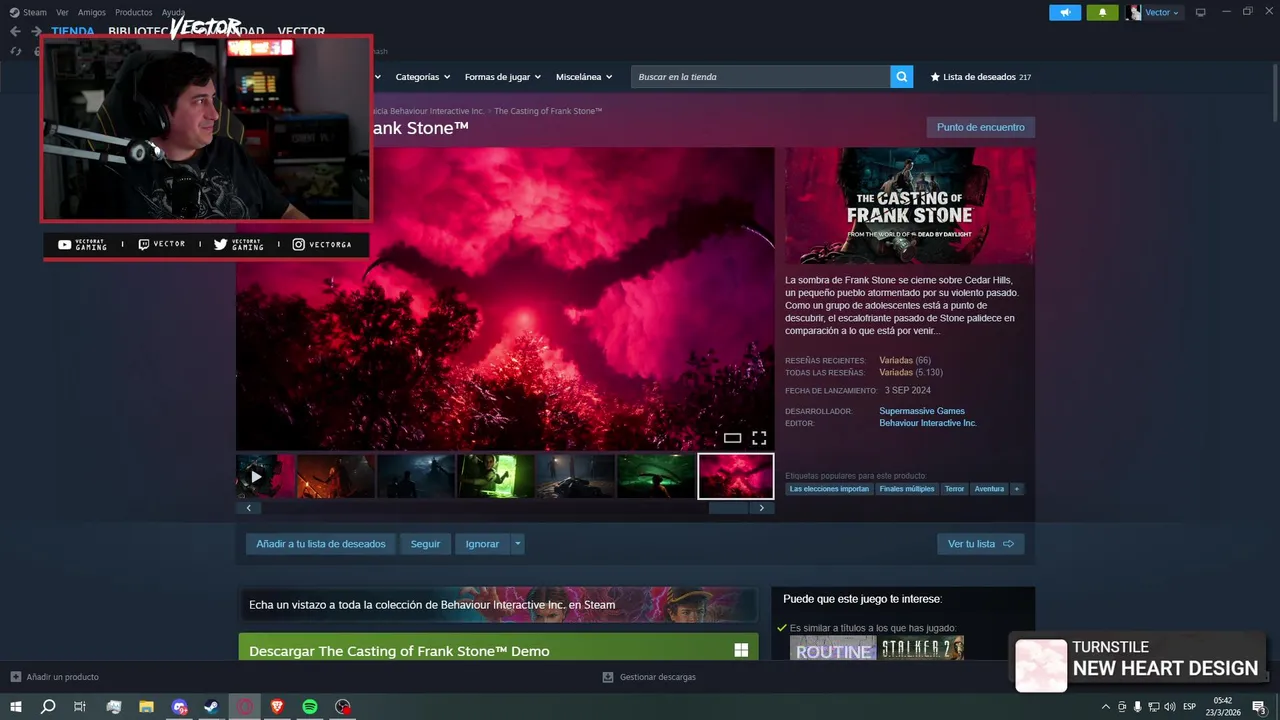Open the Ver menu
The width and height of the screenshot is (1280, 720).
62,12
